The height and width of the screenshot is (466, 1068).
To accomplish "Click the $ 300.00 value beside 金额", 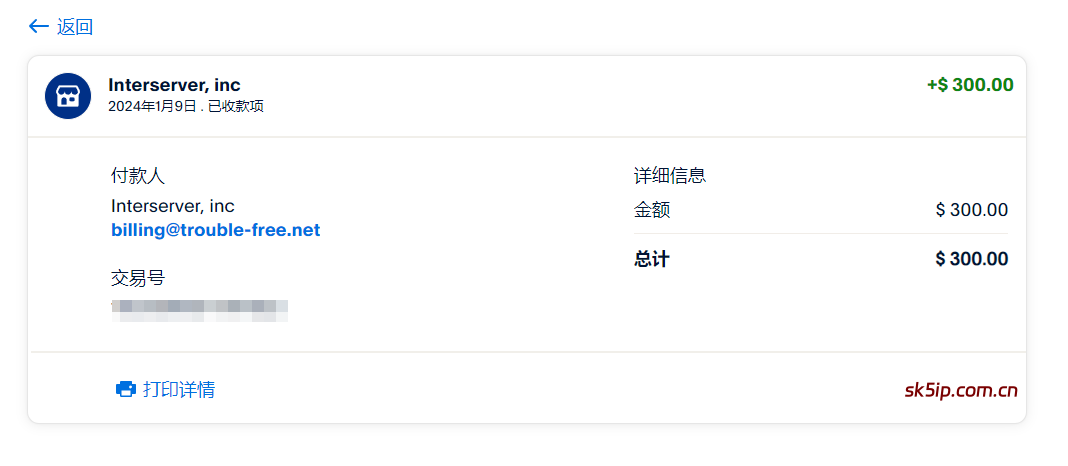I will (971, 210).
